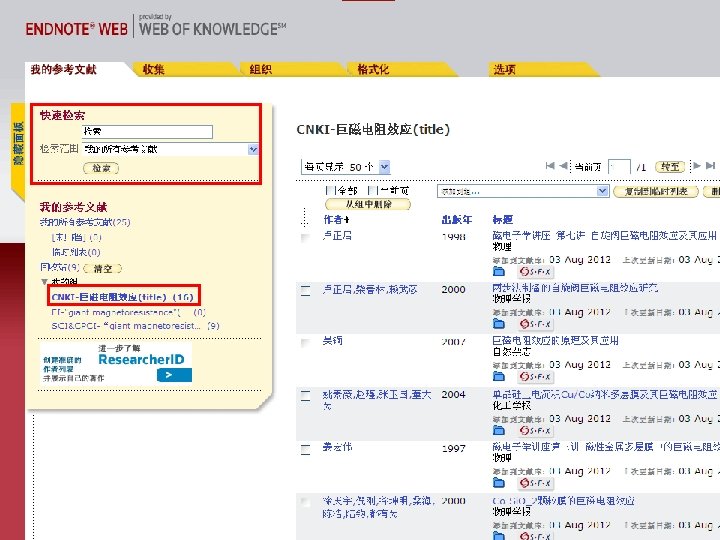Go to last page icon
Screen dimensions: 720x540
click(710, 166)
